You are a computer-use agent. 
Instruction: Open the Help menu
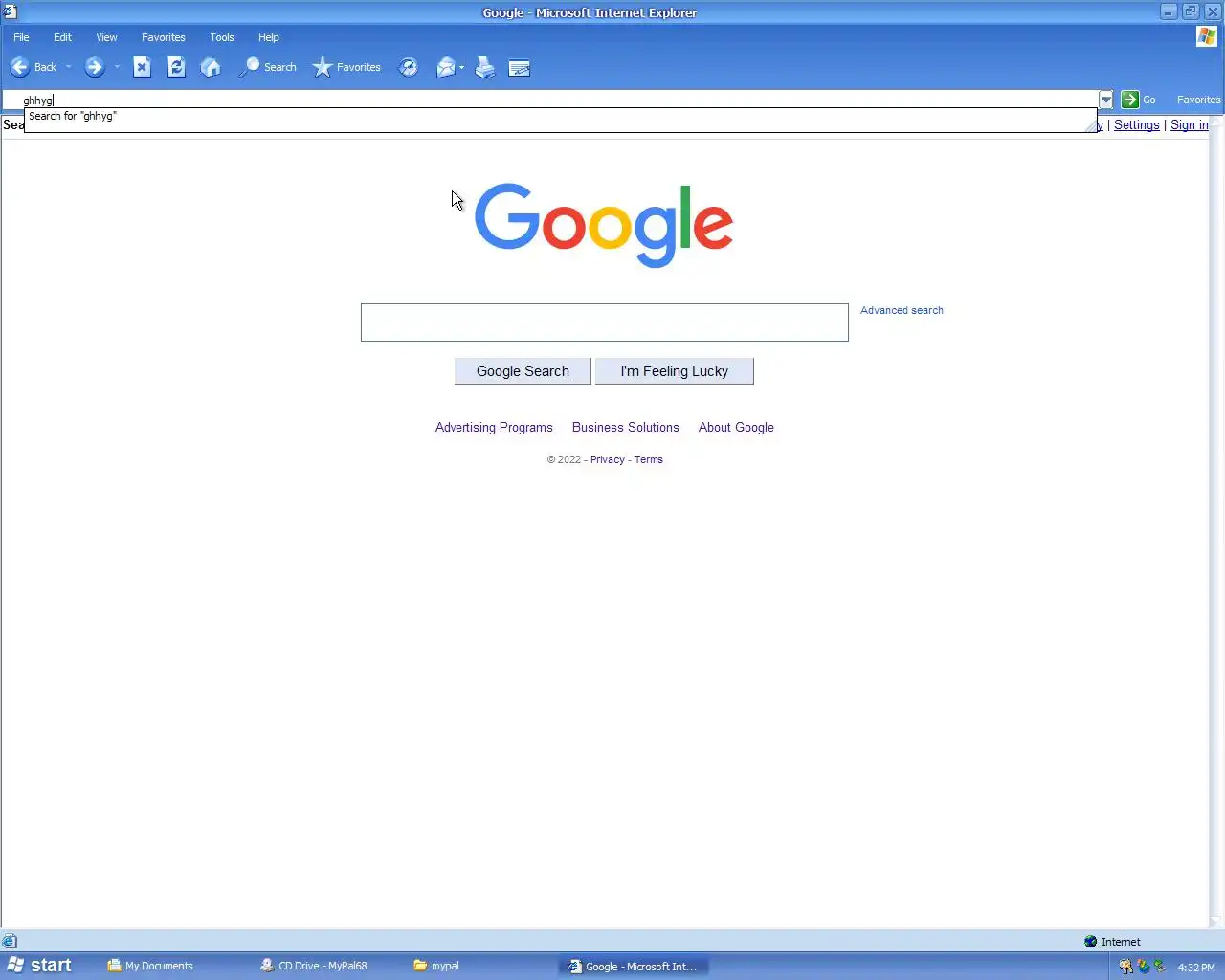pos(269,37)
